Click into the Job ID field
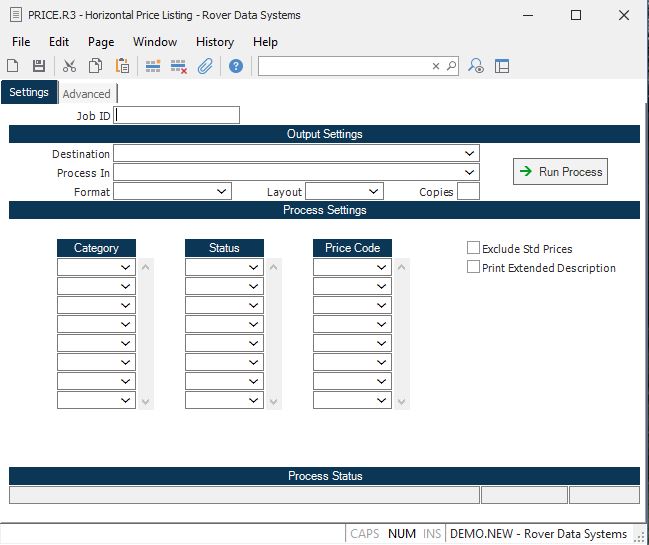649x545 pixels. tap(177, 115)
